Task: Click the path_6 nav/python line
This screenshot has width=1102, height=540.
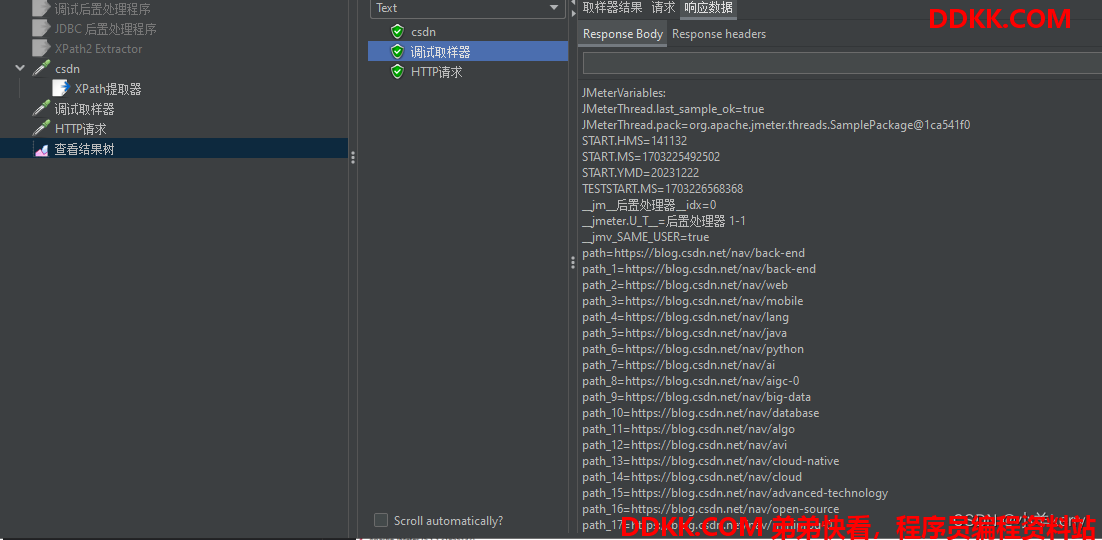Action: point(693,349)
